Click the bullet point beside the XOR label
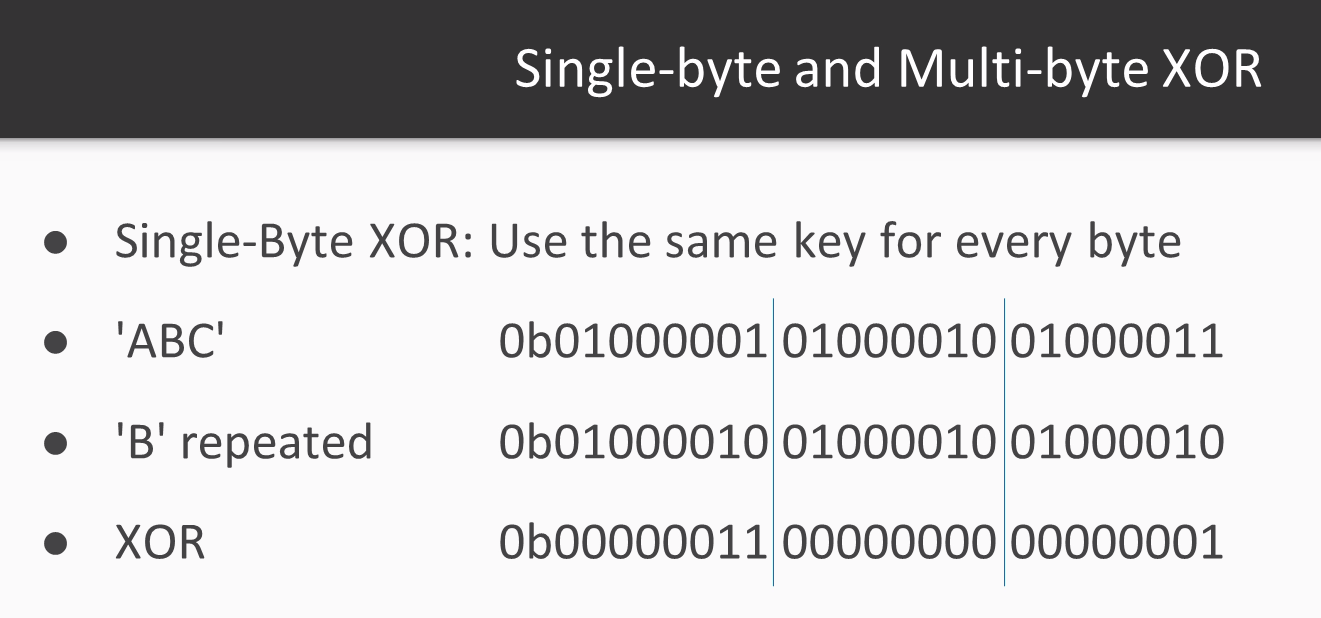This screenshot has height=618, width=1321. (x=56, y=544)
